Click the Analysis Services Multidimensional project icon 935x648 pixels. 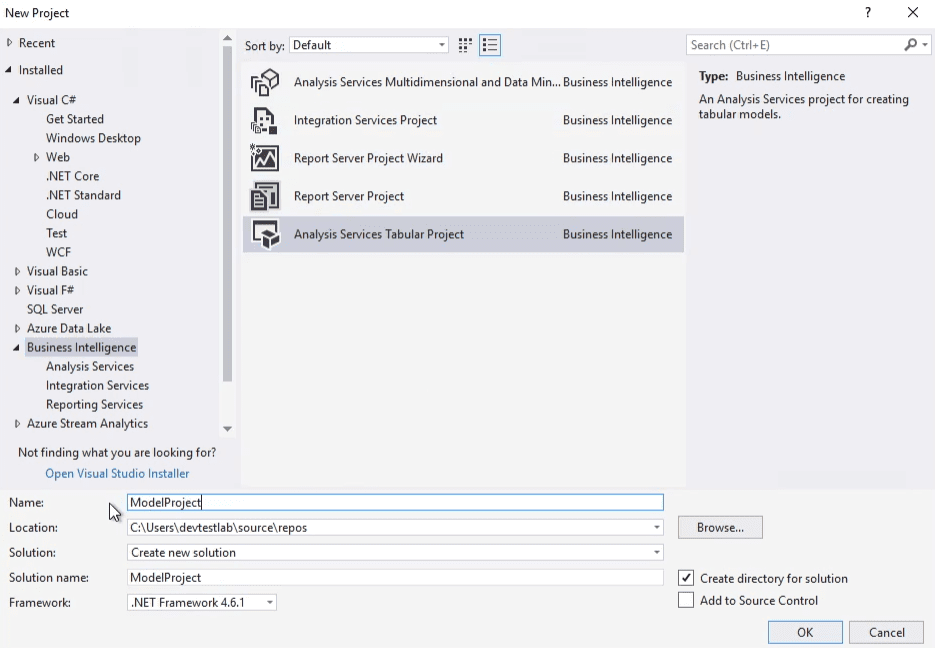265,83
